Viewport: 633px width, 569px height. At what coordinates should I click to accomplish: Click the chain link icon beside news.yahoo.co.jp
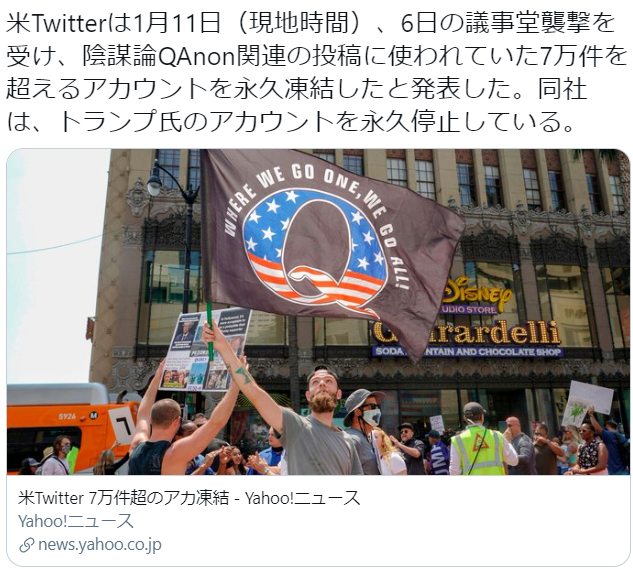coord(27,545)
